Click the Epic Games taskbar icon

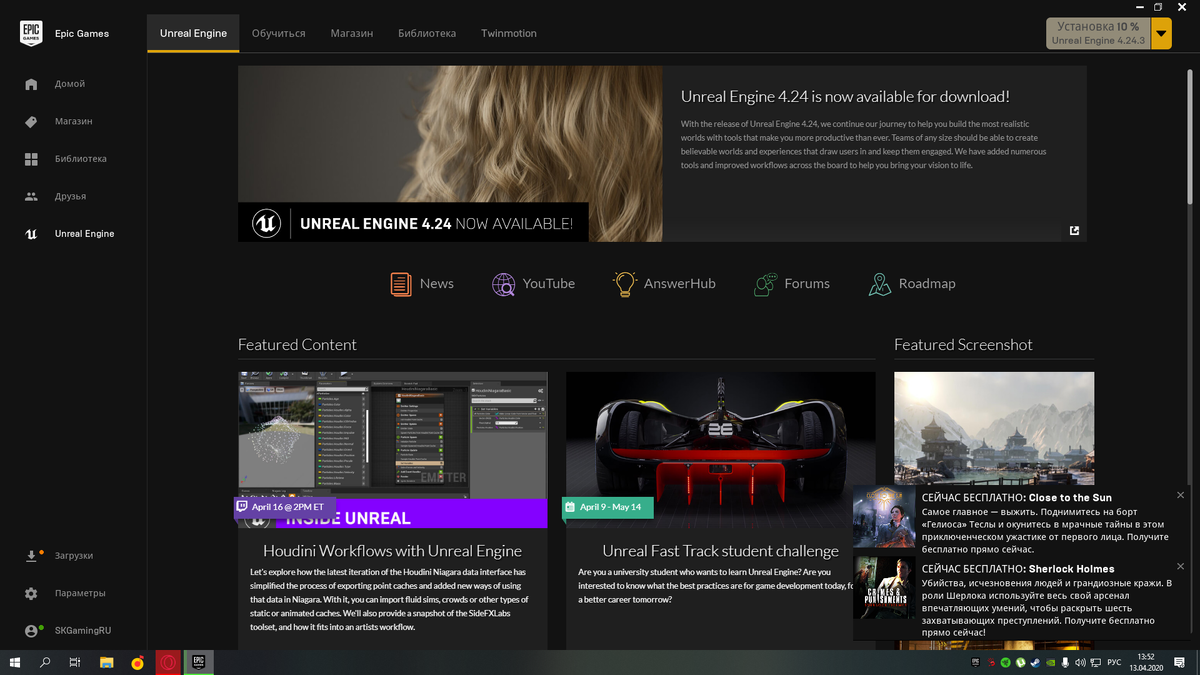coord(199,662)
